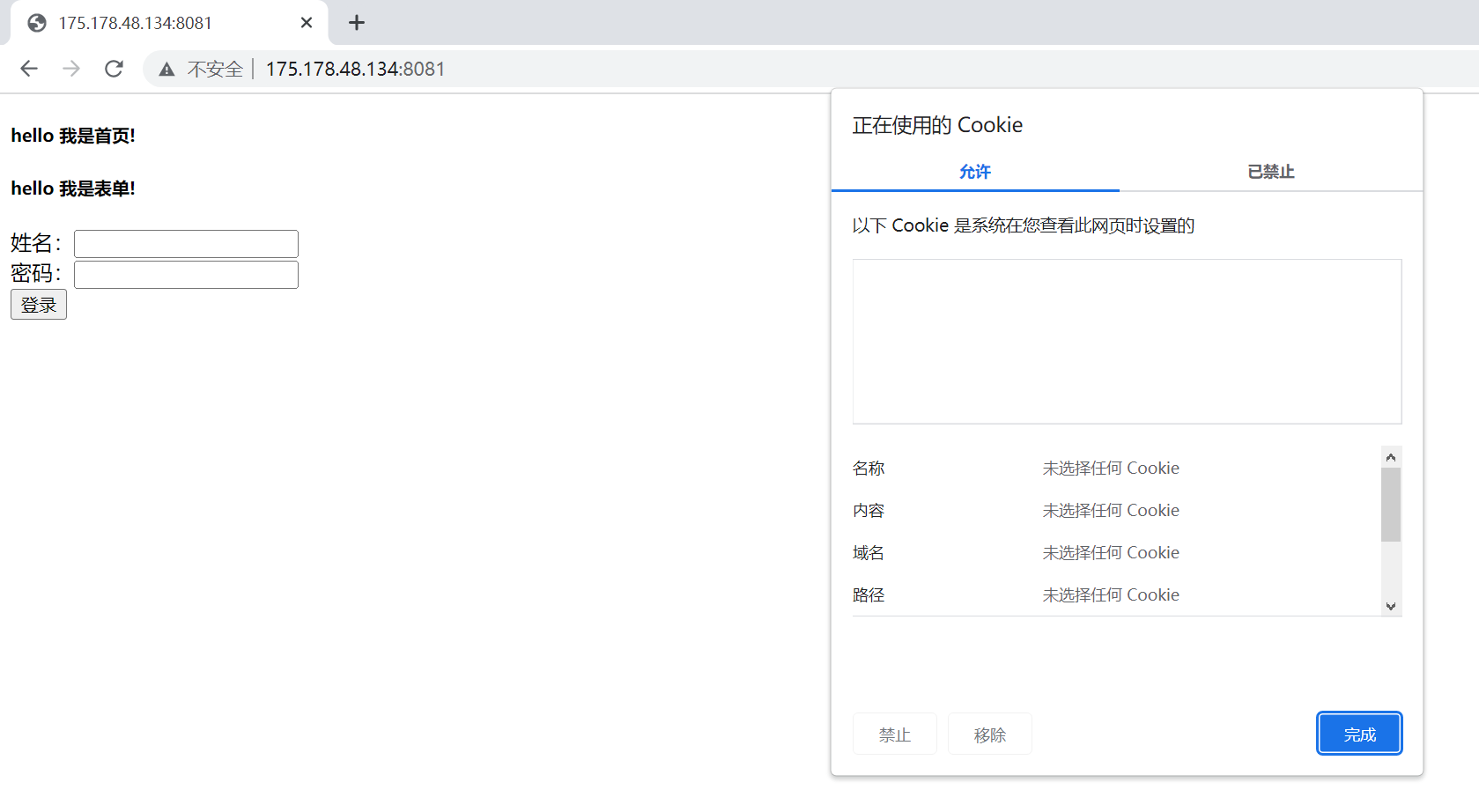Image resolution: width=1479 pixels, height=812 pixels.
Task: Click the 不安全 label in address bar
Action: [x=215, y=69]
